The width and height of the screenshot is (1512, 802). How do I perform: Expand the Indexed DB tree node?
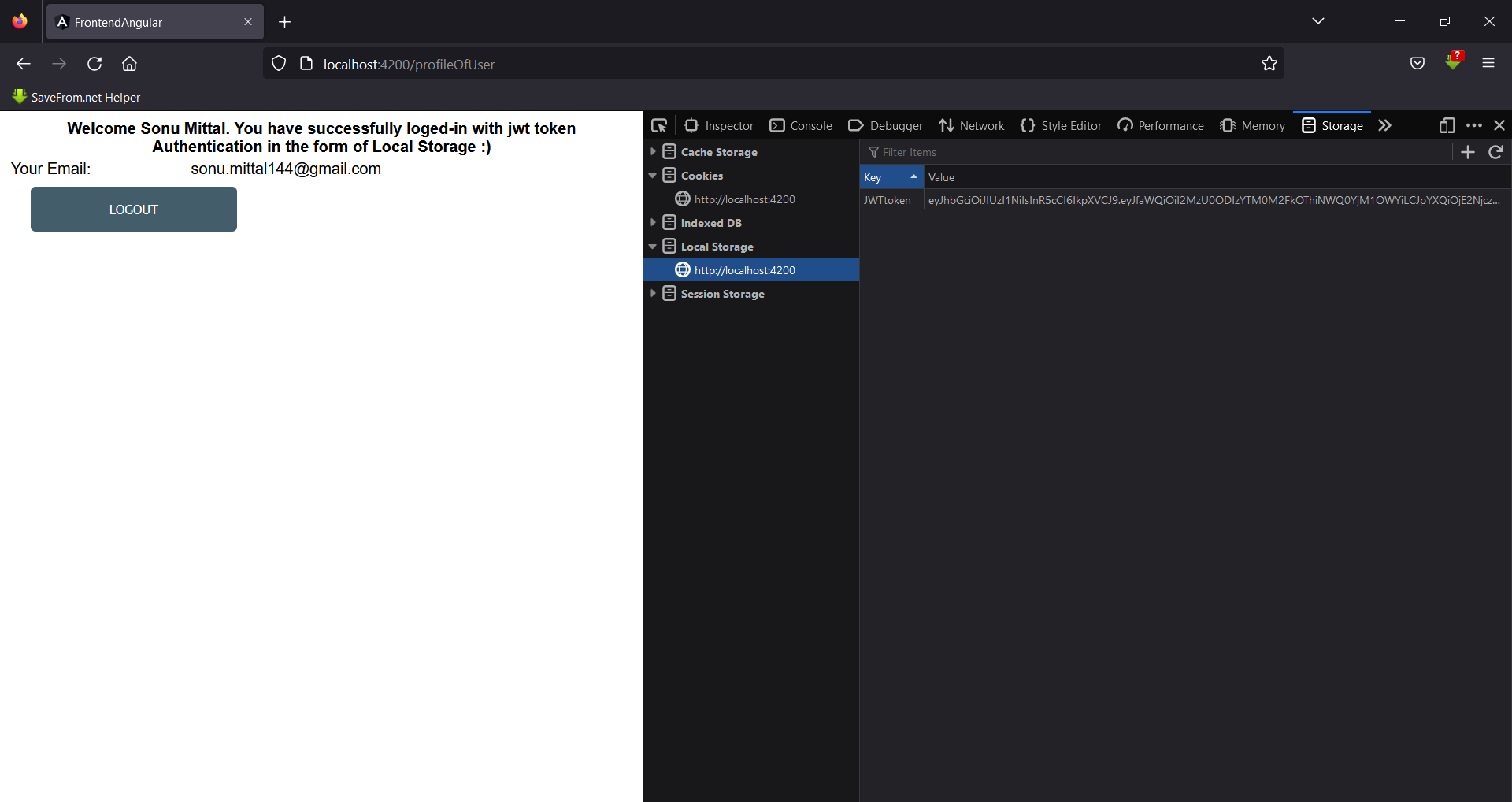click(x=653, y=222)
